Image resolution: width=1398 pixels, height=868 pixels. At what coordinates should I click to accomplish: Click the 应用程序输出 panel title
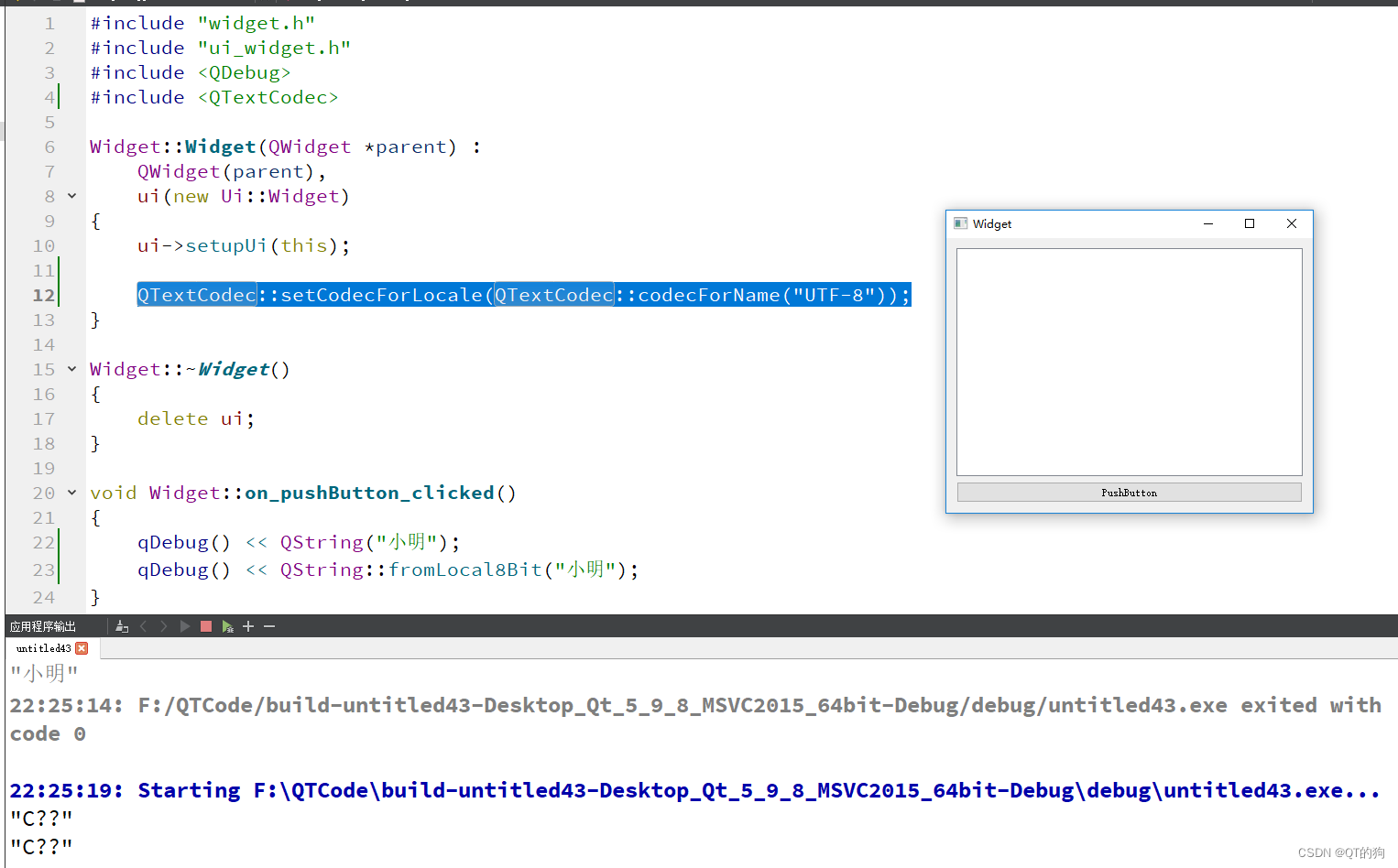[x=43, y=626]
